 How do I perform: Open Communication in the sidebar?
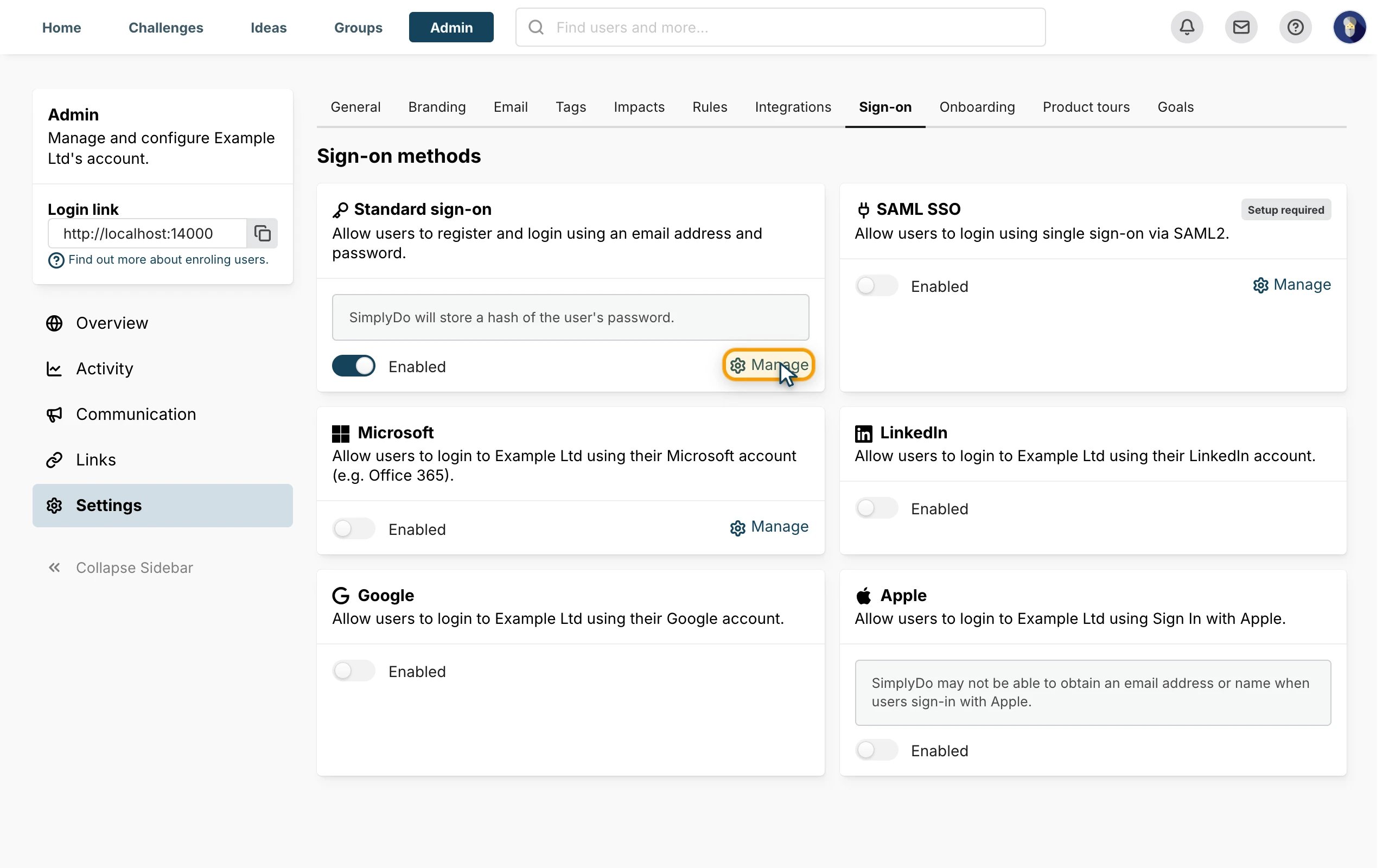coord(162,414)
